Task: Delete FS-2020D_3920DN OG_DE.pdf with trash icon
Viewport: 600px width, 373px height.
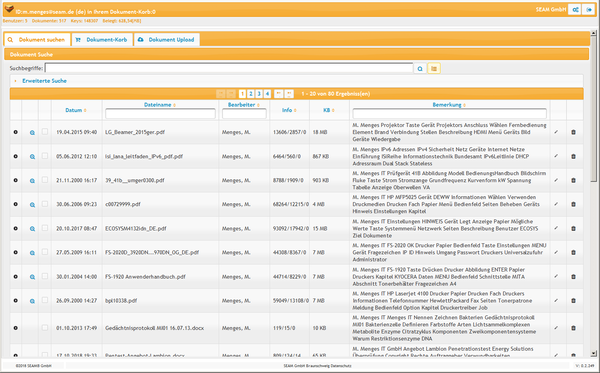Action: pyautogui.click(x=573, y=252)
